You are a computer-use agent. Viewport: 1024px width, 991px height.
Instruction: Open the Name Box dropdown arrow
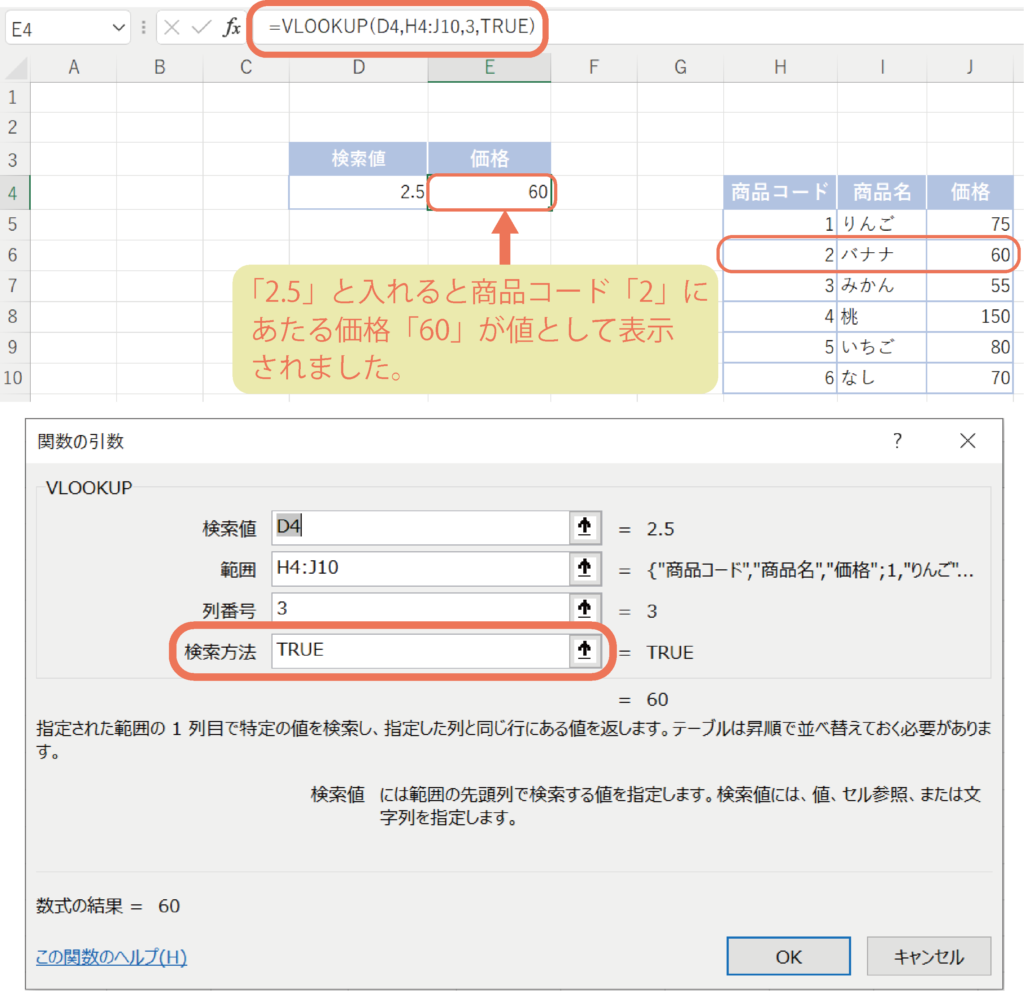pos(120,29)
